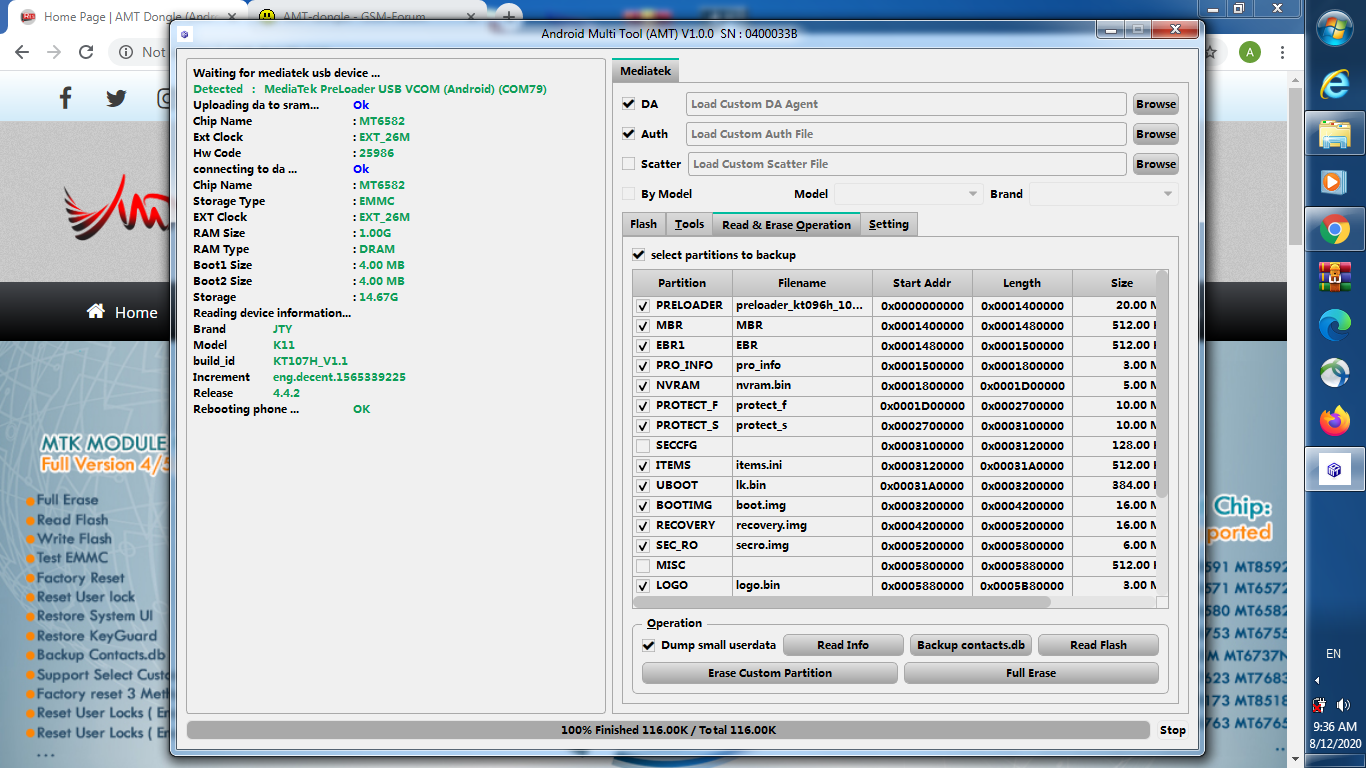
Task: Open a new Chrome tab
Action: pyautogui.click(x=508, y=16)
